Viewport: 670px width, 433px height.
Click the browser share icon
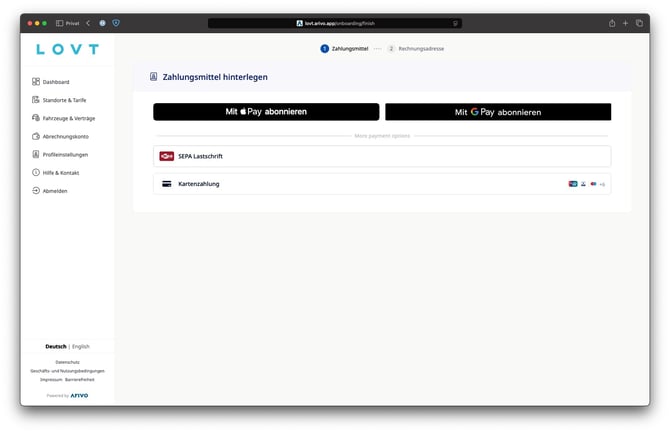click(611, 23)
